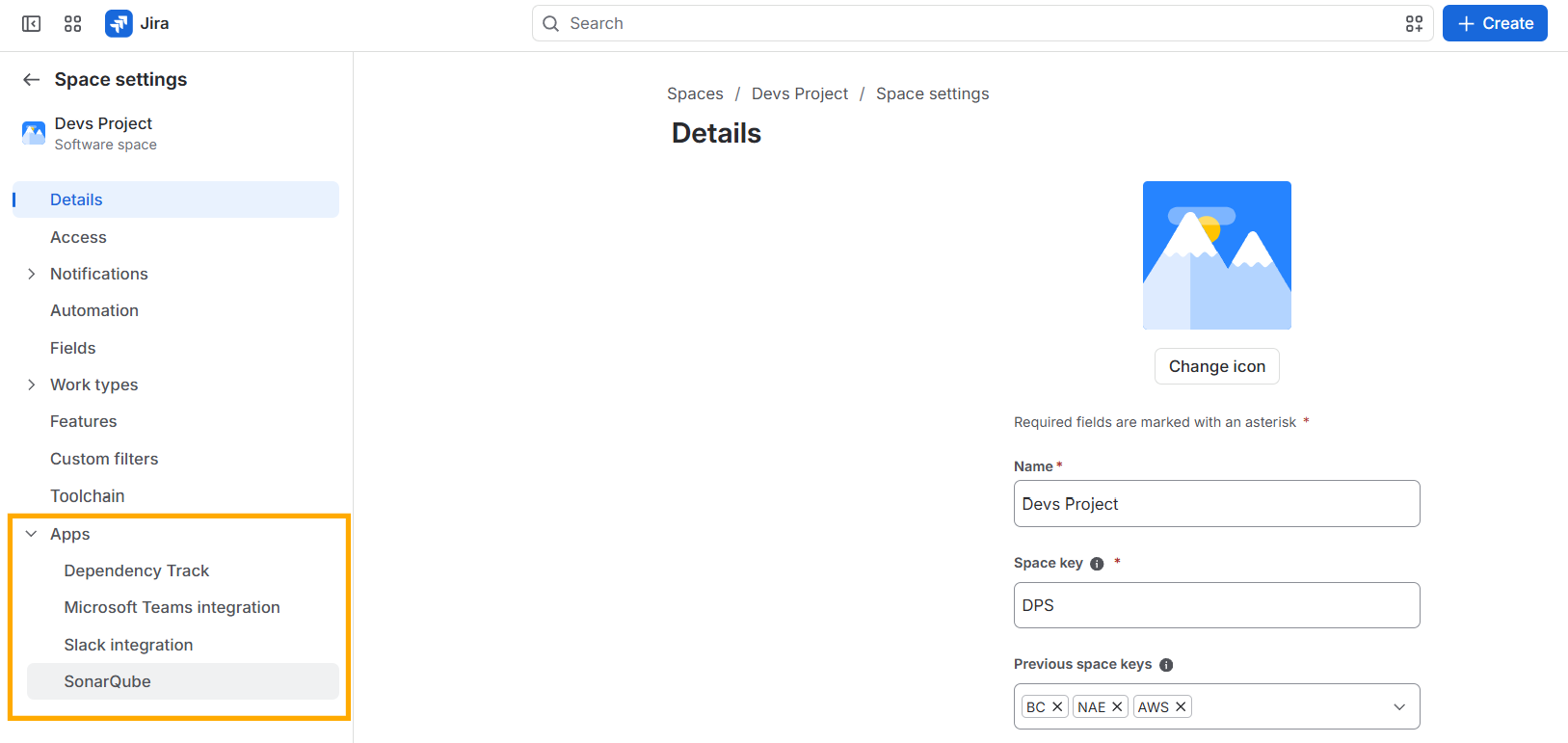Follow the Spaces breadcrumb link

tap(695, 93)
